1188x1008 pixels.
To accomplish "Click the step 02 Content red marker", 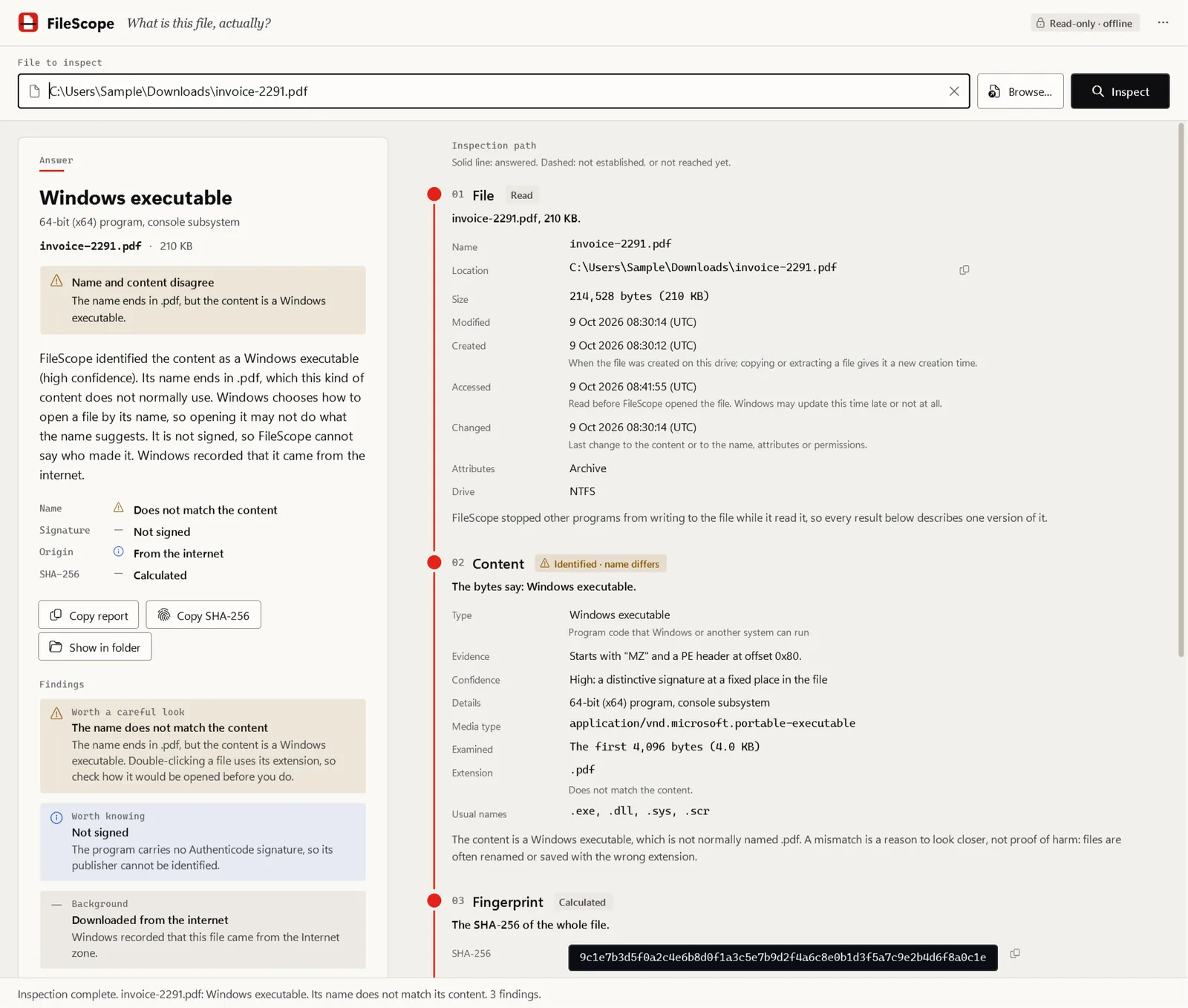I will (434, 563).
